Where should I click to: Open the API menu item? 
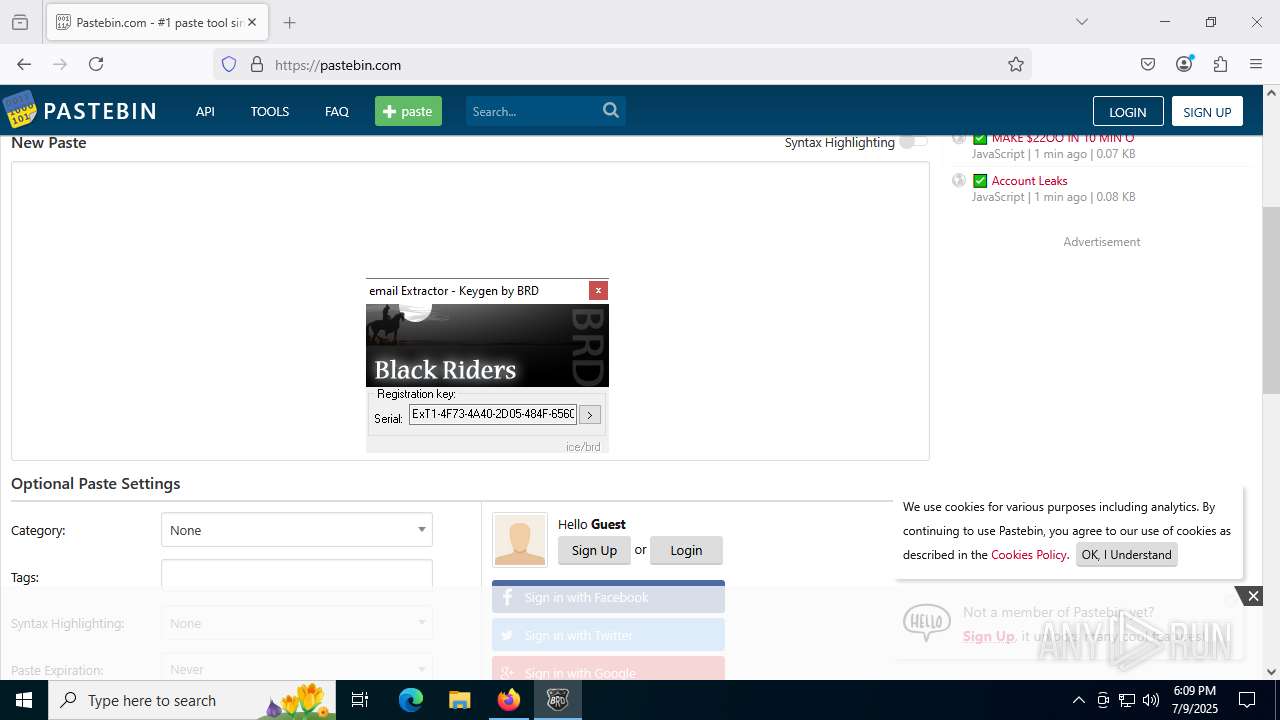[205, 111]
